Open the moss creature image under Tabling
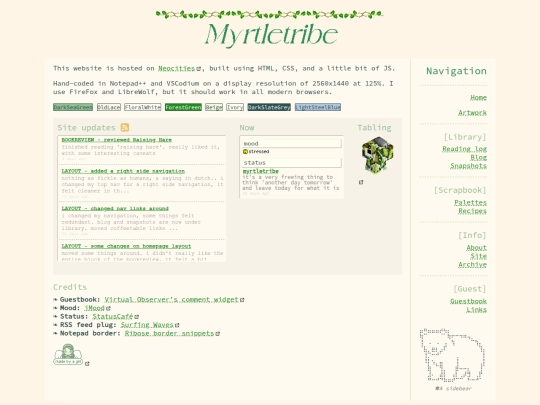Screen dimensions: 540x405 point(377,155)
